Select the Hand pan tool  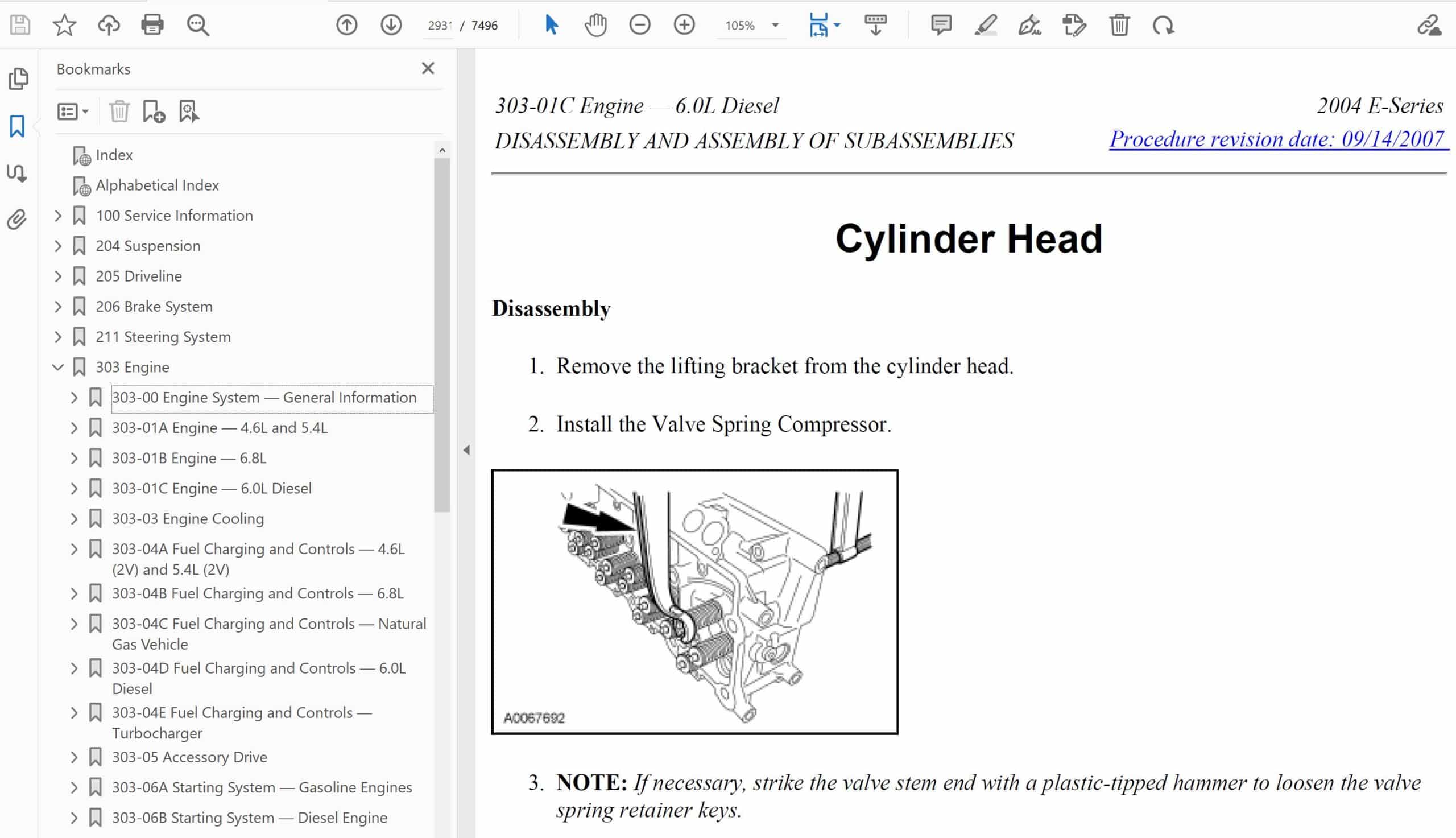[x=595, y=26]
